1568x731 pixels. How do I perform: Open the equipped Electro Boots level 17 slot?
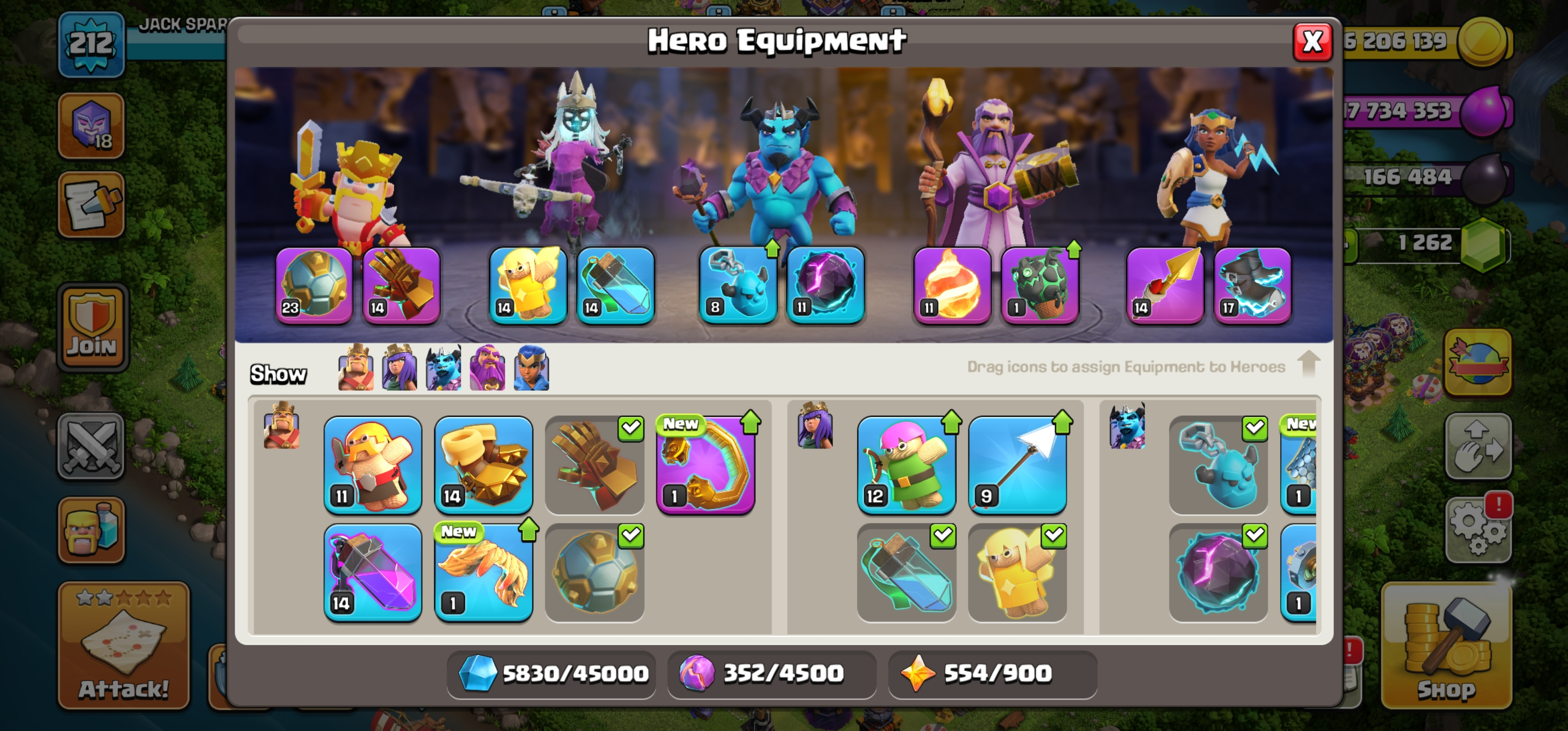tap(1252, 285)
